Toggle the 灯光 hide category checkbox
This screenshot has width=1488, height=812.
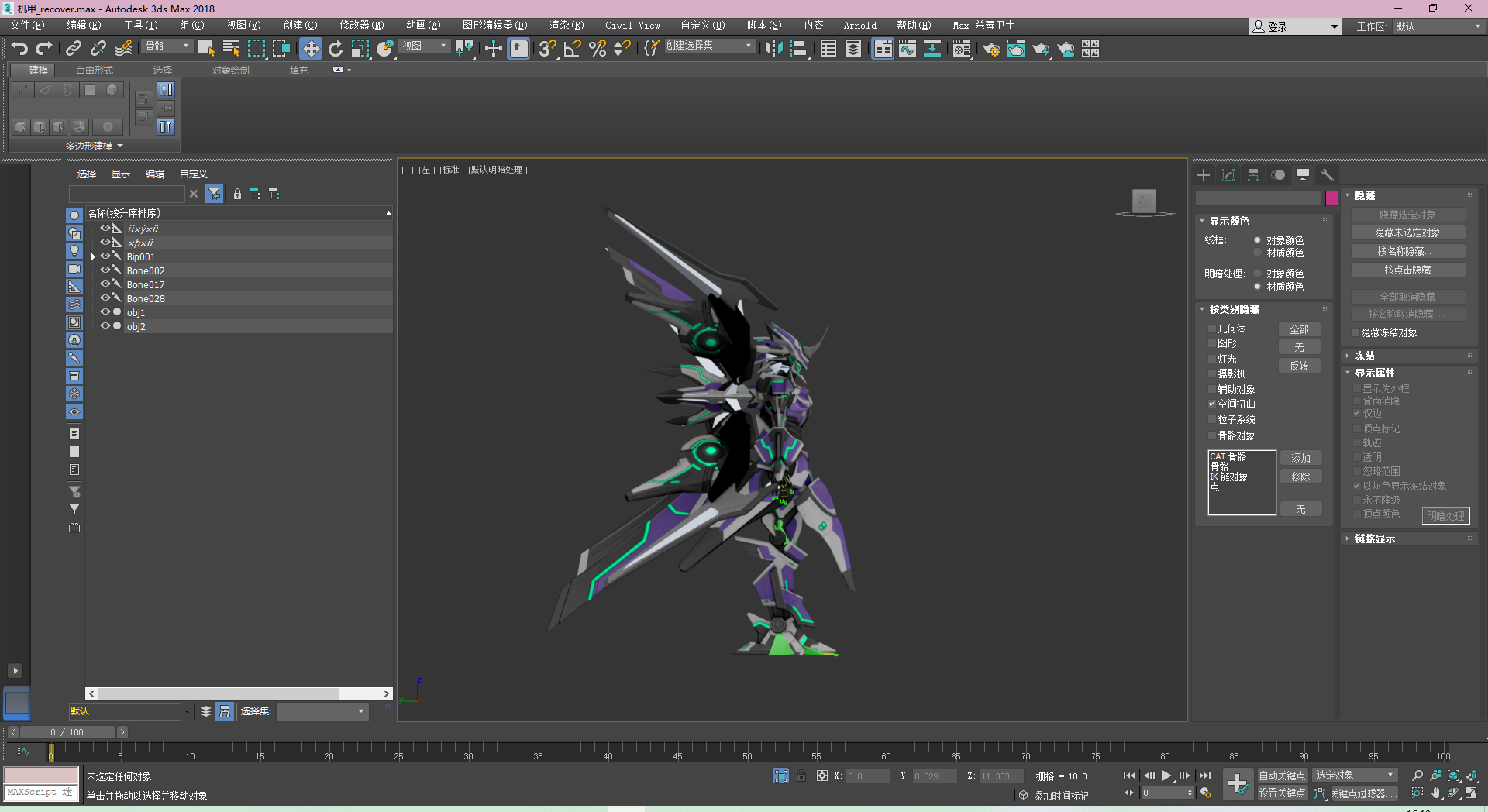[x=1212, y=359]
